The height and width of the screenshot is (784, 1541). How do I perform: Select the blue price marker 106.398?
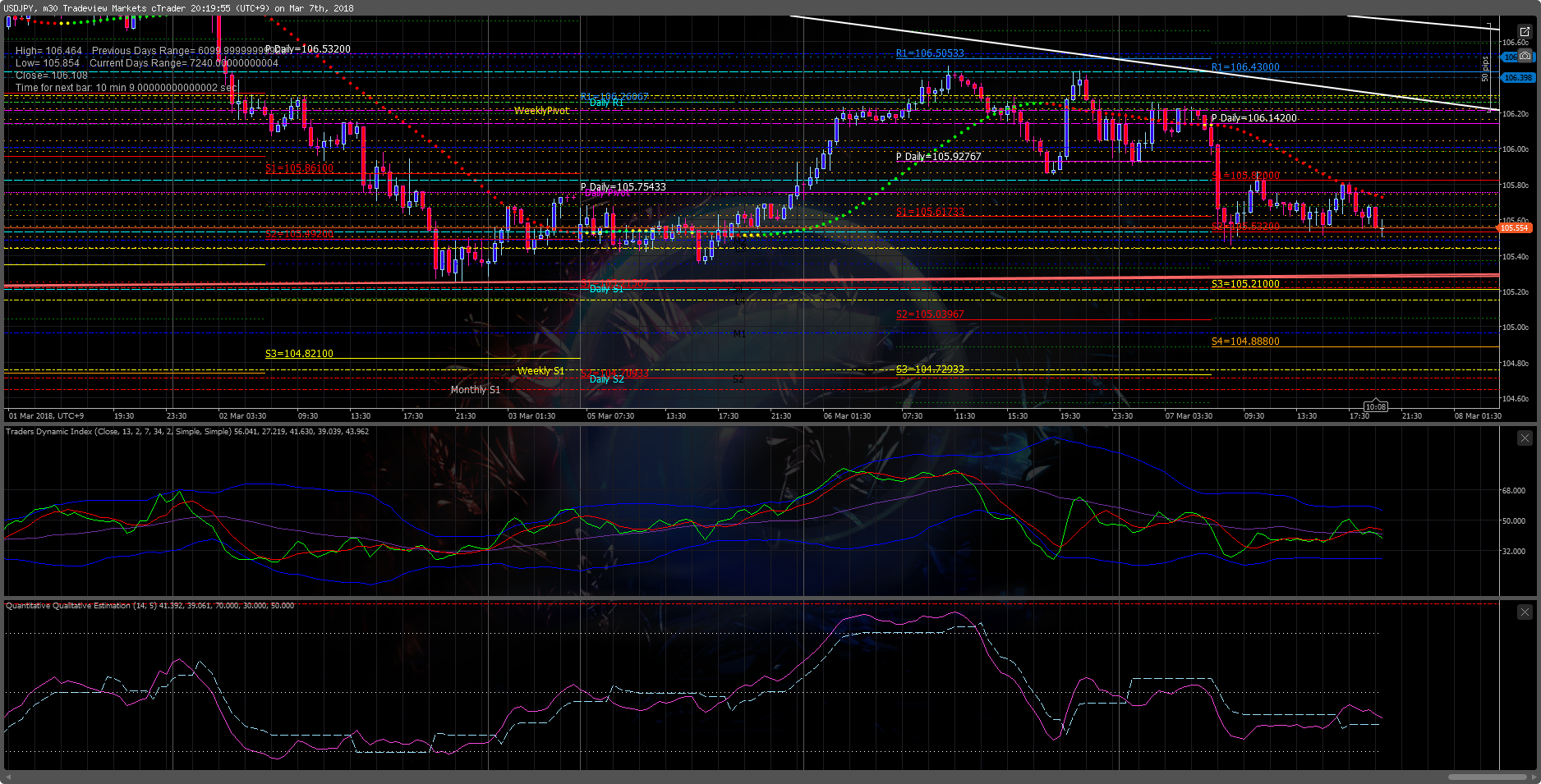[1516, 77]
